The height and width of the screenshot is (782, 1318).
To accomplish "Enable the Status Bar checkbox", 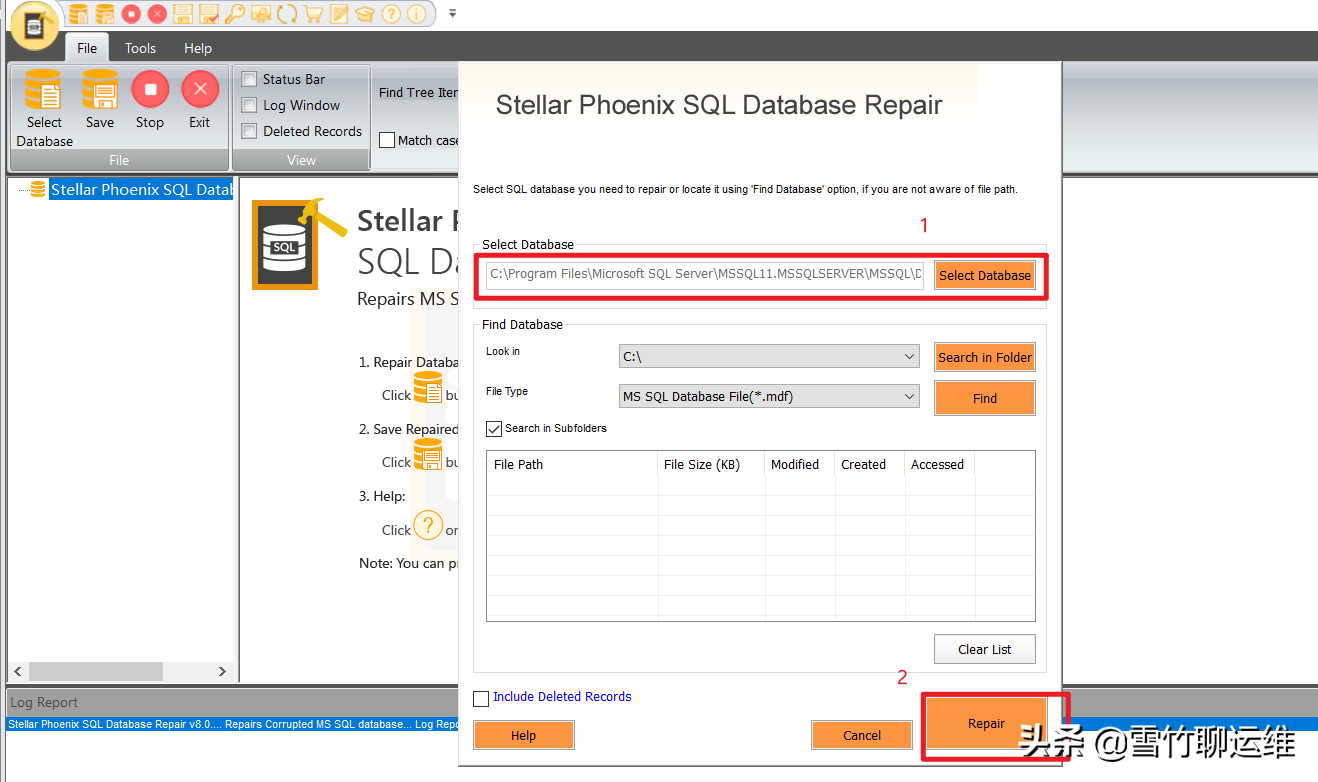I will (x=250, y=79).
